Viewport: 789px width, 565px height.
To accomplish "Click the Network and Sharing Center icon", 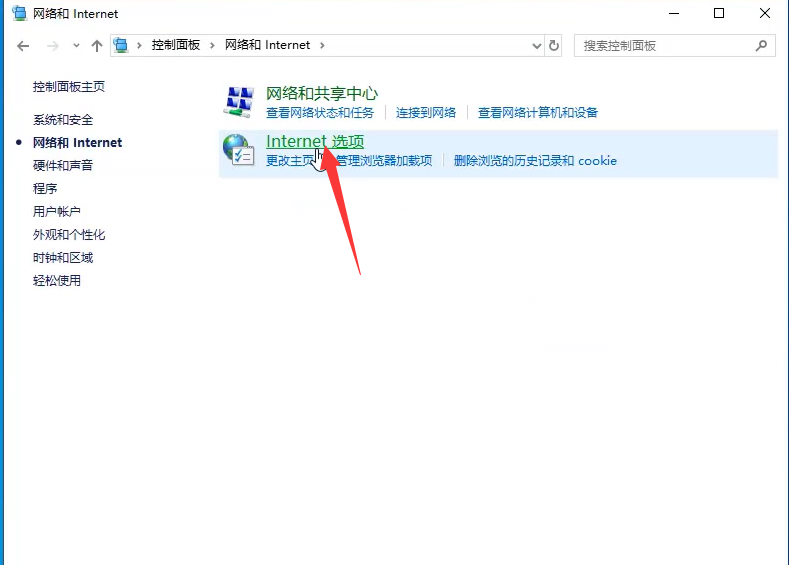I will point(239,102).
